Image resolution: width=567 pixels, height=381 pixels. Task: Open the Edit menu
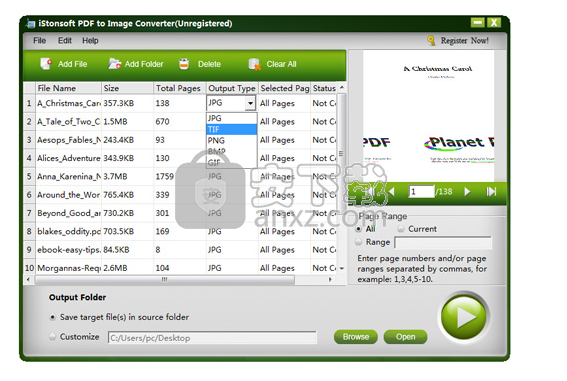click(x=65, y=40)
